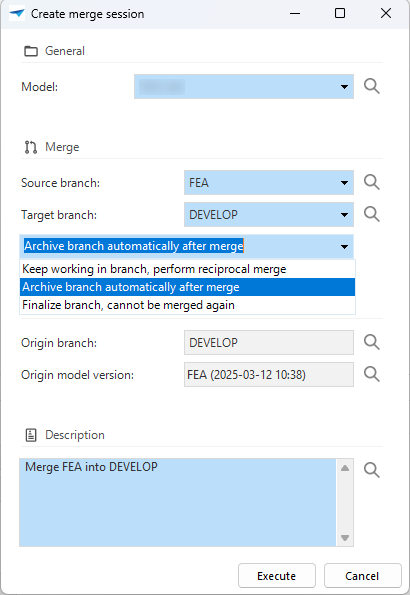Click the search icon beside Source branch
The height and width of the screenshot is (595, 410).
372,182
